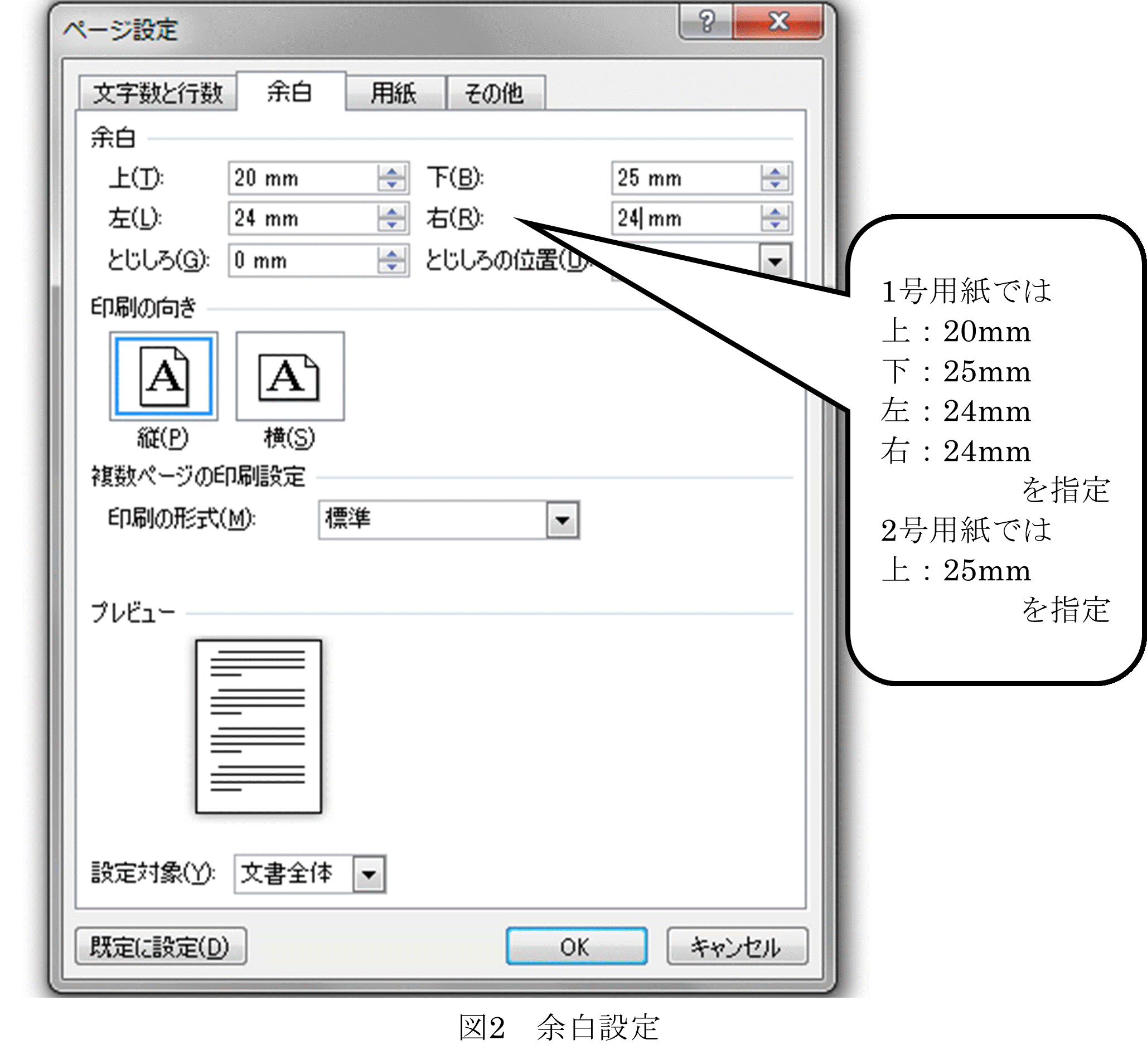Switch to the 文字数と行数 tab
The image size is (1147, 1064).
pyautogui.click(x=157, y=93)
